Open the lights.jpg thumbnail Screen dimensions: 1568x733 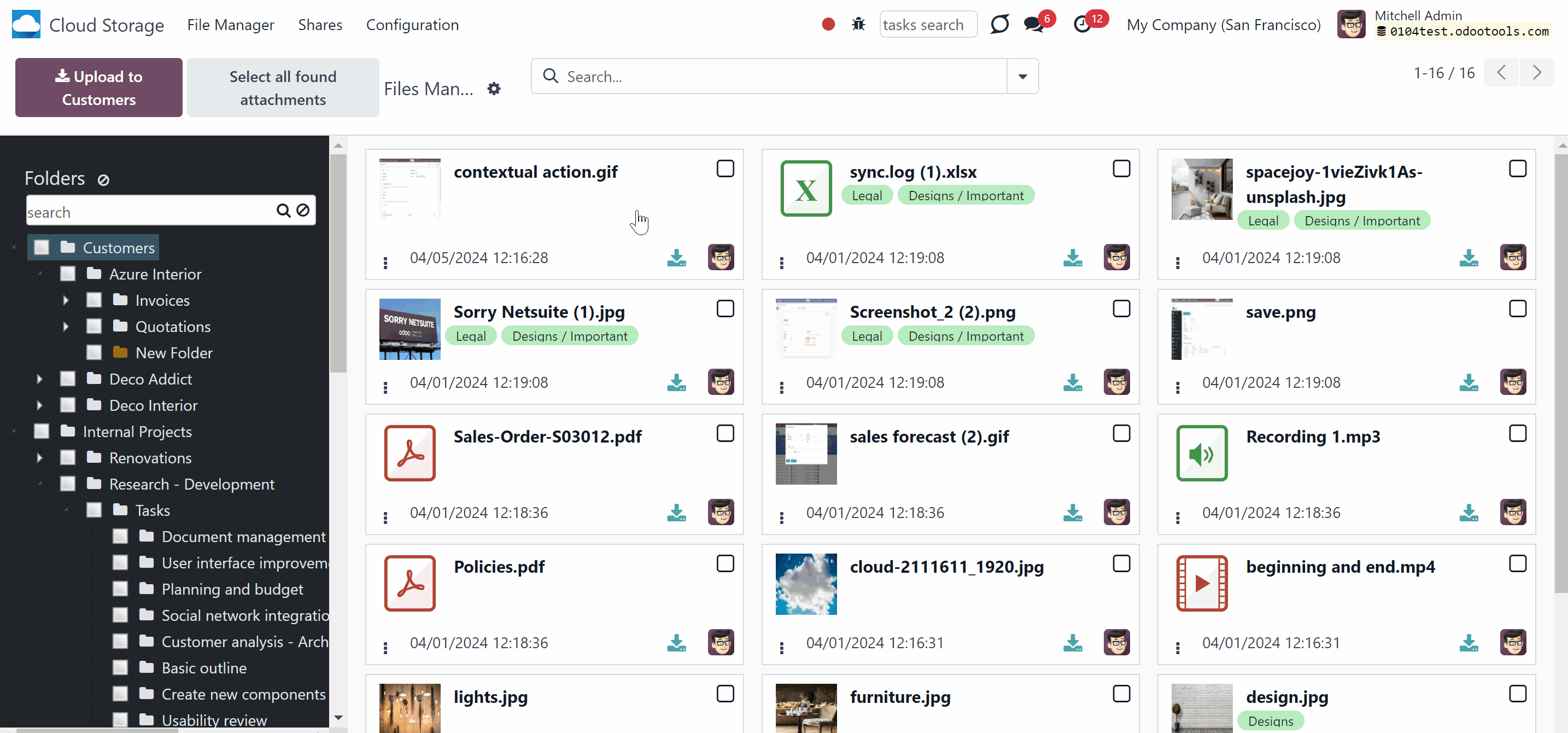pyautogui.click(x=409, y=708)
